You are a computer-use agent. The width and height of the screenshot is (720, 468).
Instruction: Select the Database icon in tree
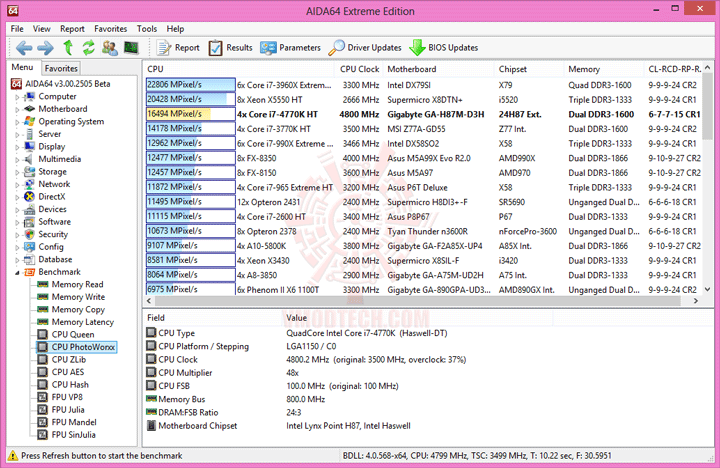(x=29, y=259)
